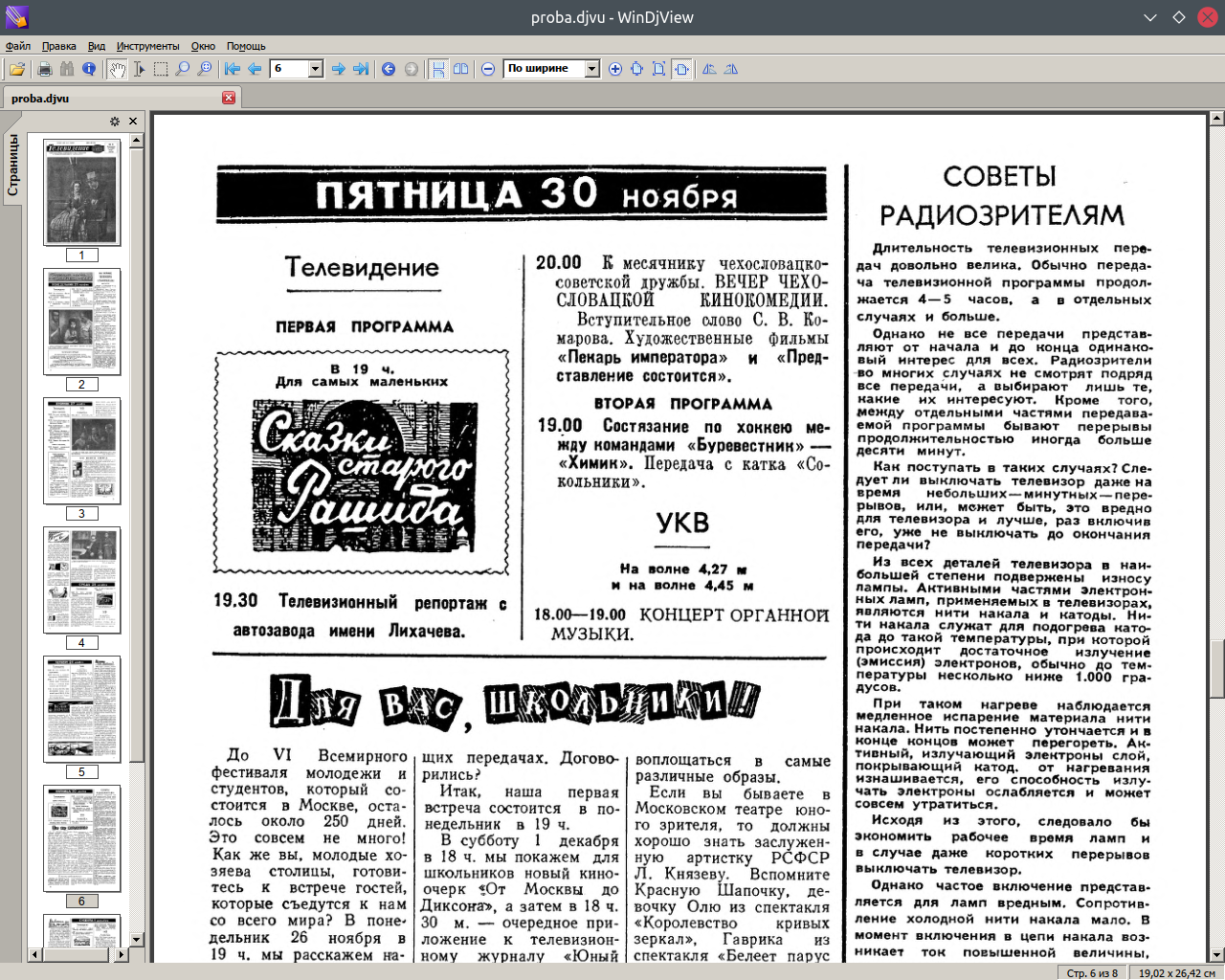Click 'Стр. 6 из 8' in status bar
This screenshot has height=980, width=1225.
[x=1092, y=972]
